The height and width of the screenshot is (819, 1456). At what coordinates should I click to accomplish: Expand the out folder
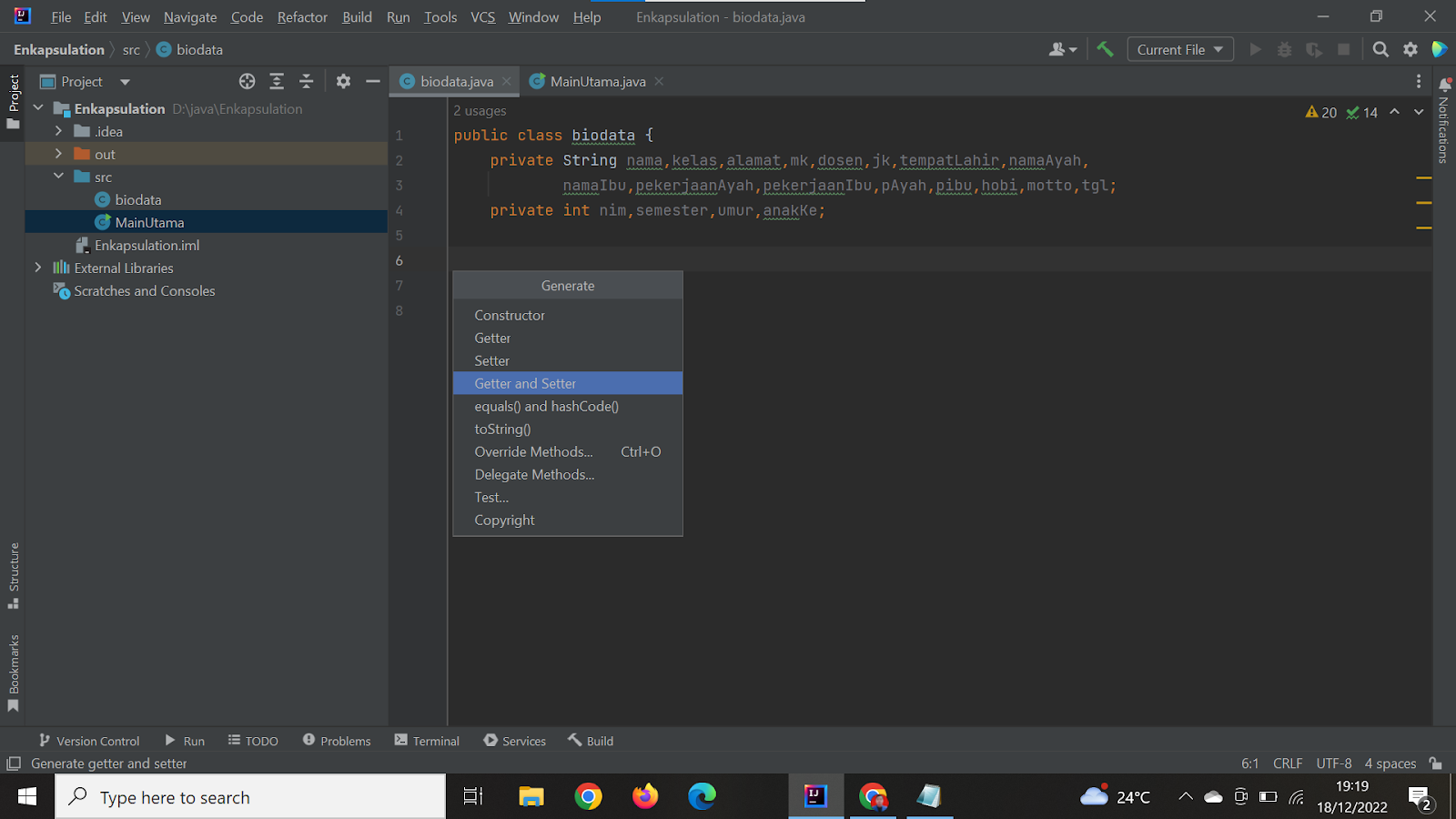(58, 154)
